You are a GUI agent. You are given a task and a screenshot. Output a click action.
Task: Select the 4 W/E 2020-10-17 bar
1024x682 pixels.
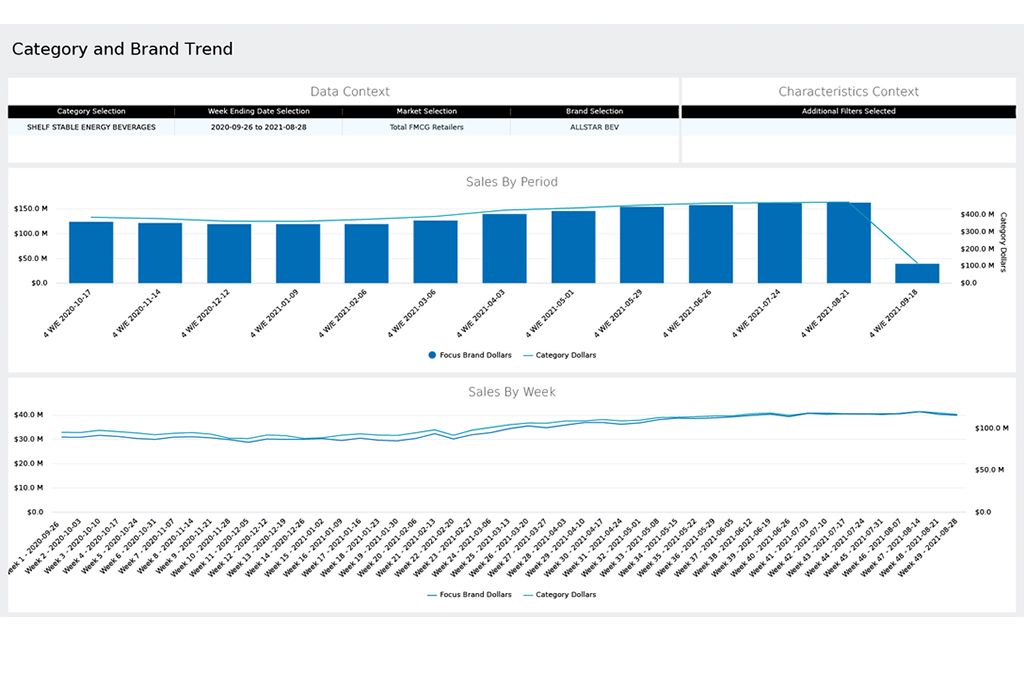[x=91, y=252]
